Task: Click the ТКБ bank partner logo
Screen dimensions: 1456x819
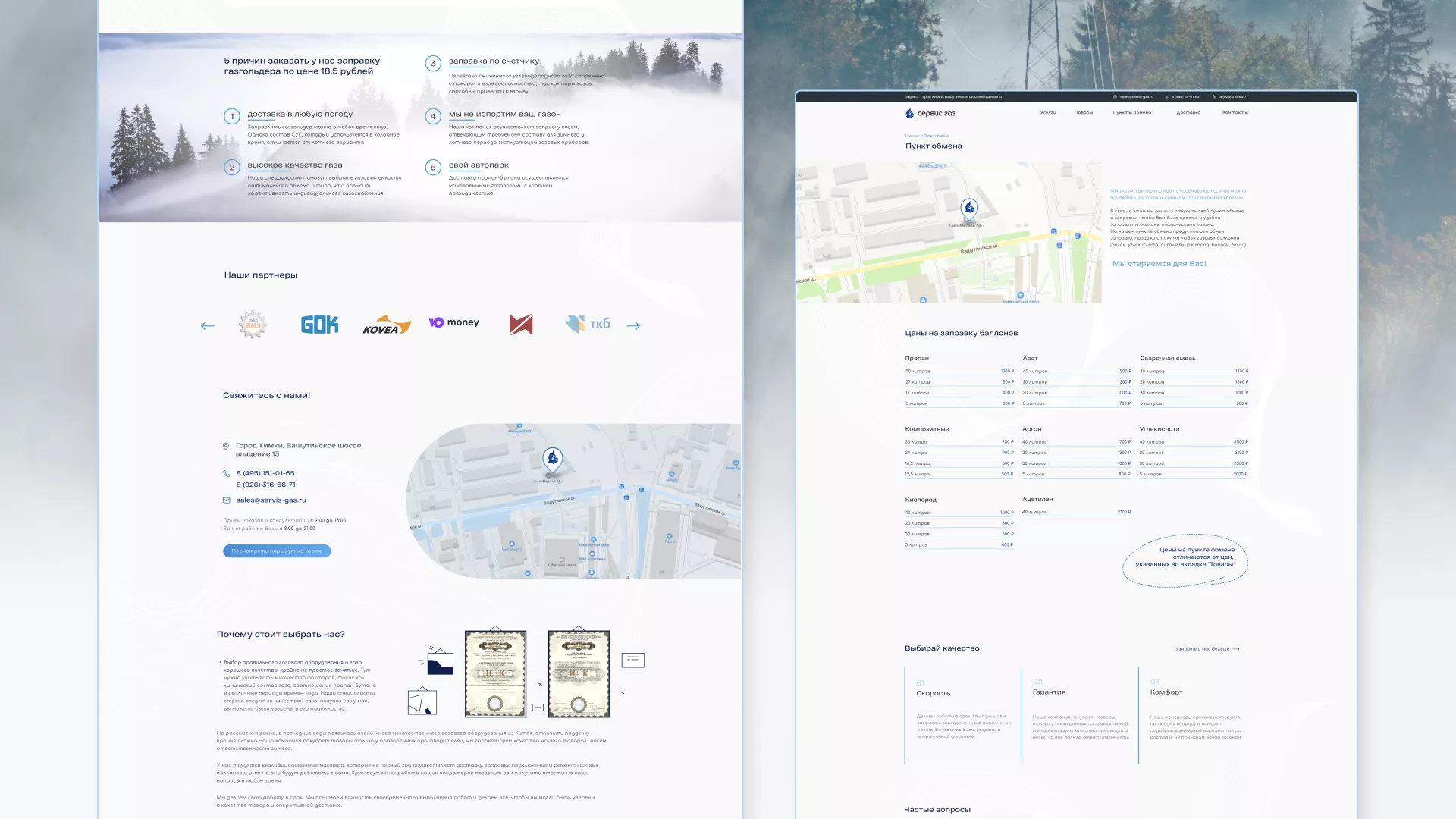Action: [588, 324]
